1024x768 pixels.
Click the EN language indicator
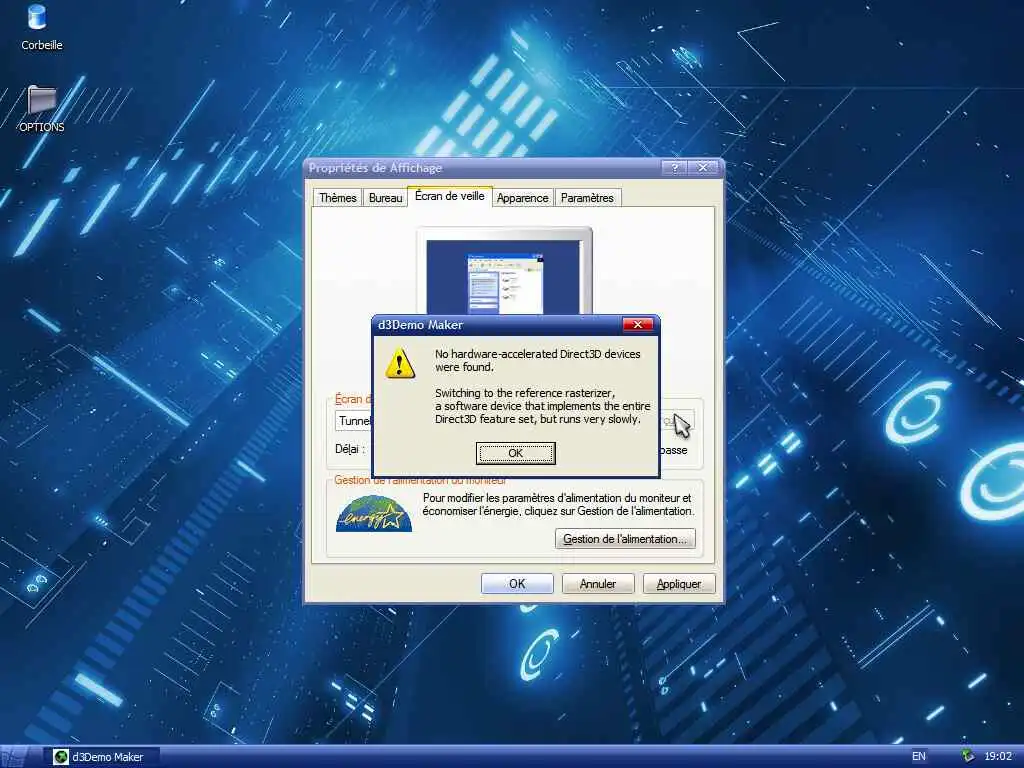click(919, 756)
